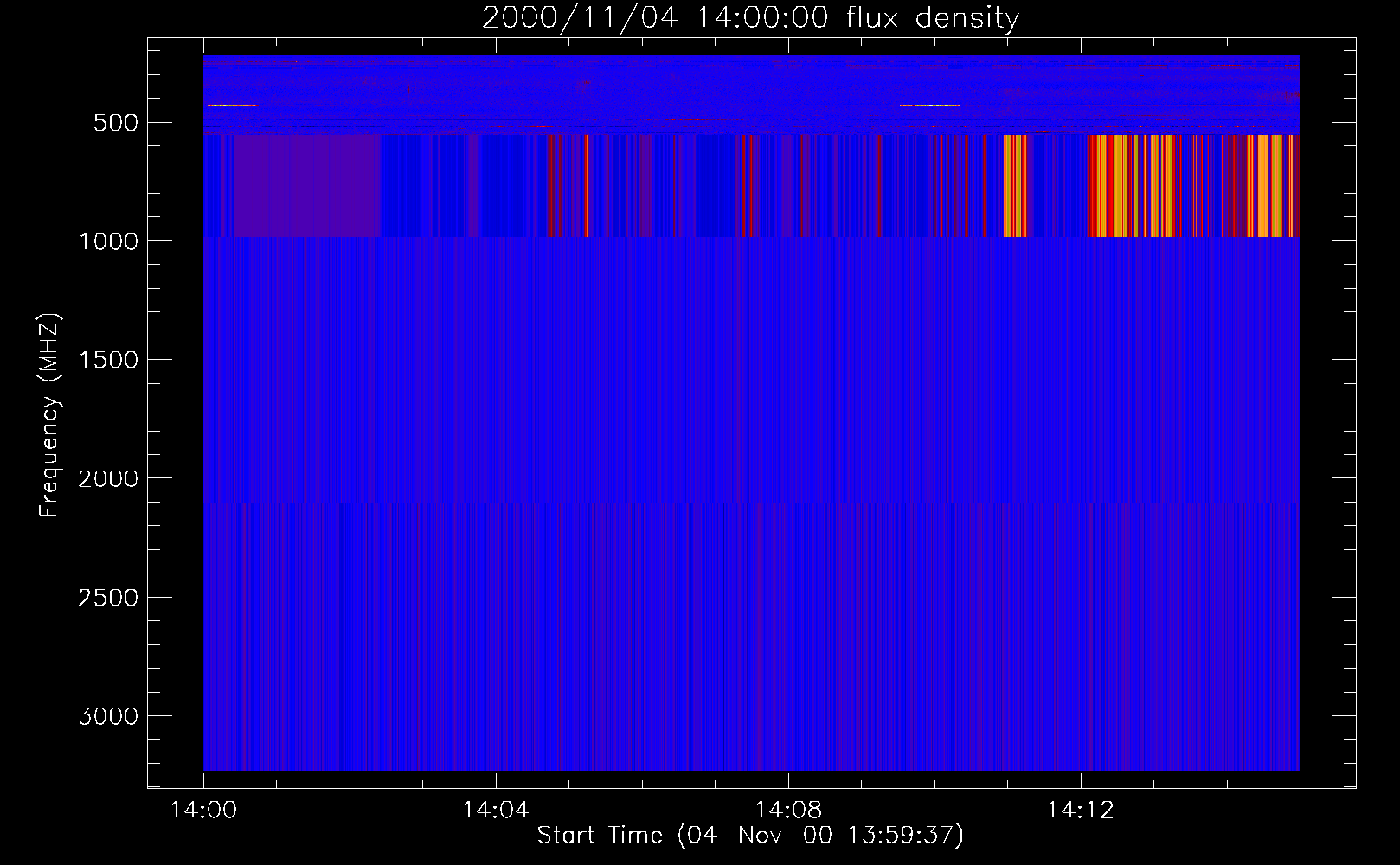Select the 14:04 time tick label
The height and width of the screenshot is (865, 1400).
click(x=495, y=811)
